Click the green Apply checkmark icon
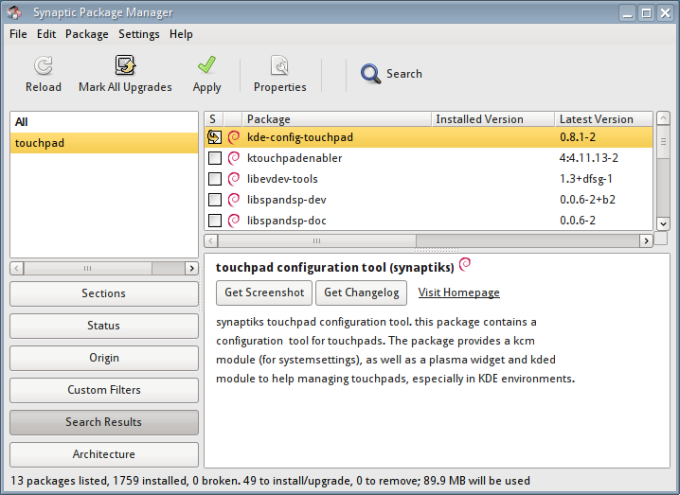Viewport: 680px width, 495px height. pyautogui.click(x=207, y=67)
